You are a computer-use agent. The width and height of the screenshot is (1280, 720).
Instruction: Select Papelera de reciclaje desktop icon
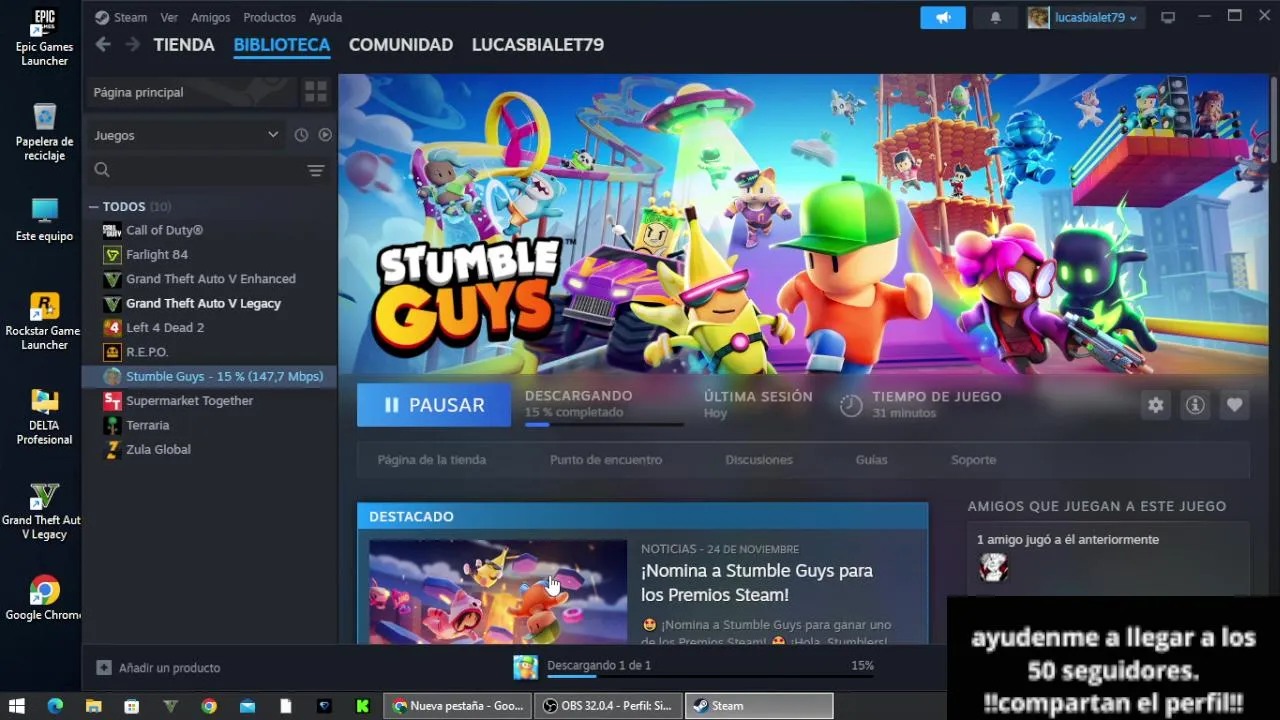[x=44, y=131]
